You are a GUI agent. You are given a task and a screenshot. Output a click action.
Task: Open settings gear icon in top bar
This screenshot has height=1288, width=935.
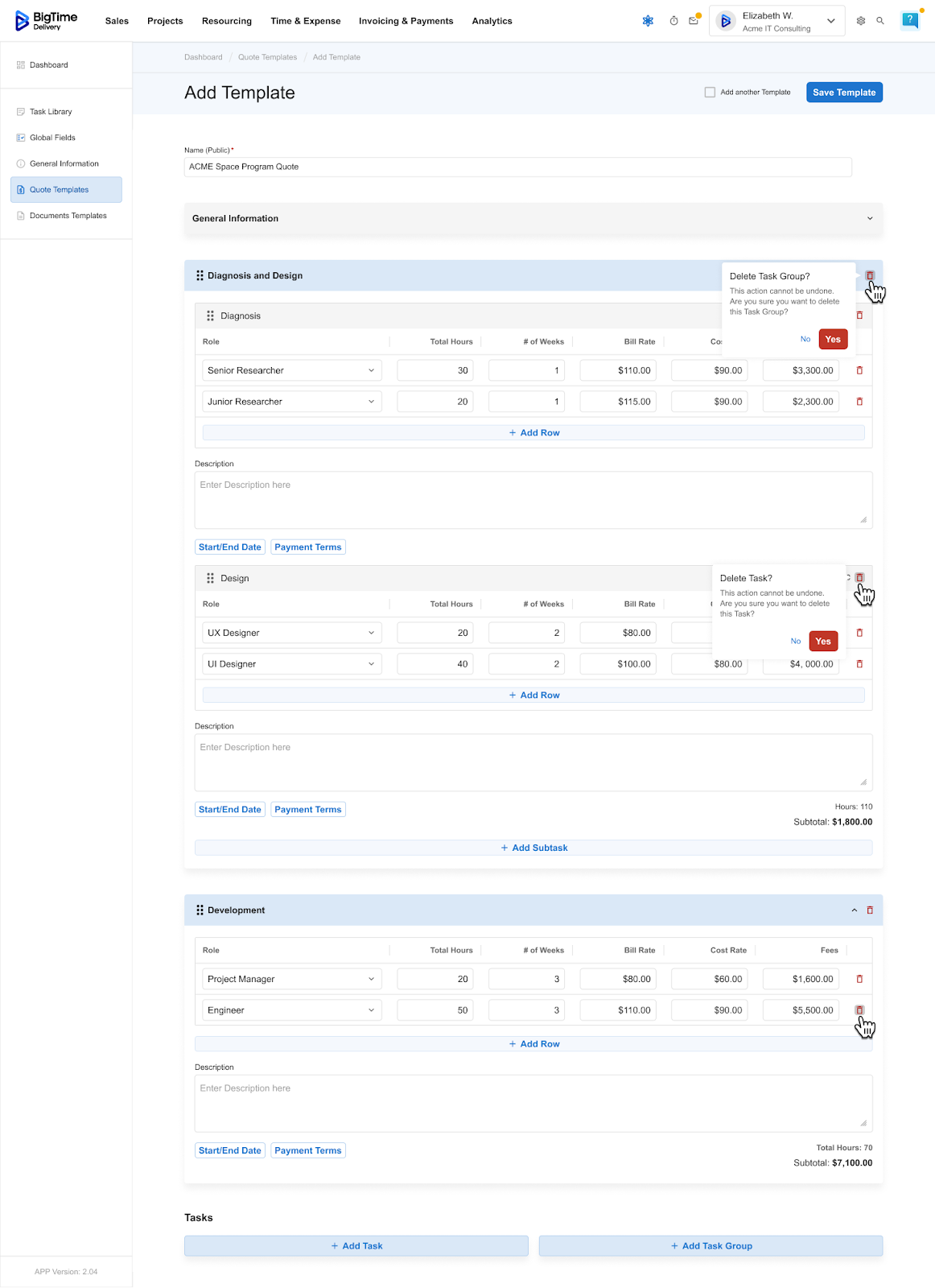click(861, 21)
